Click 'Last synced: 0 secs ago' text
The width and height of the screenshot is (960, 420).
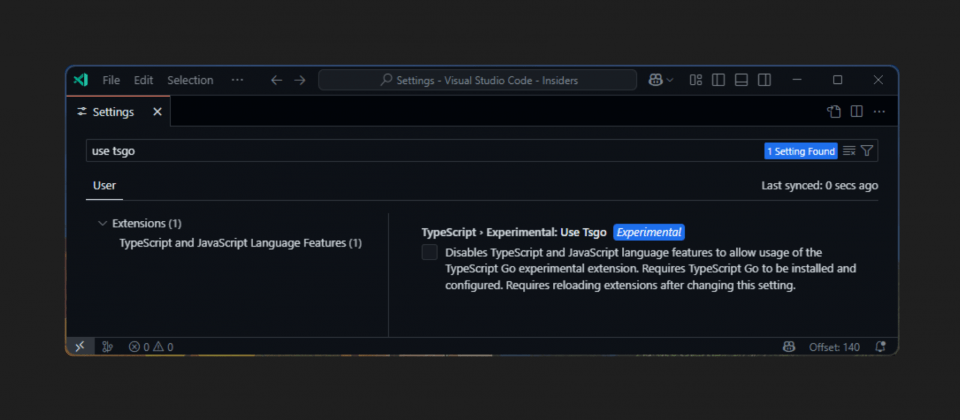pos(819,186)
